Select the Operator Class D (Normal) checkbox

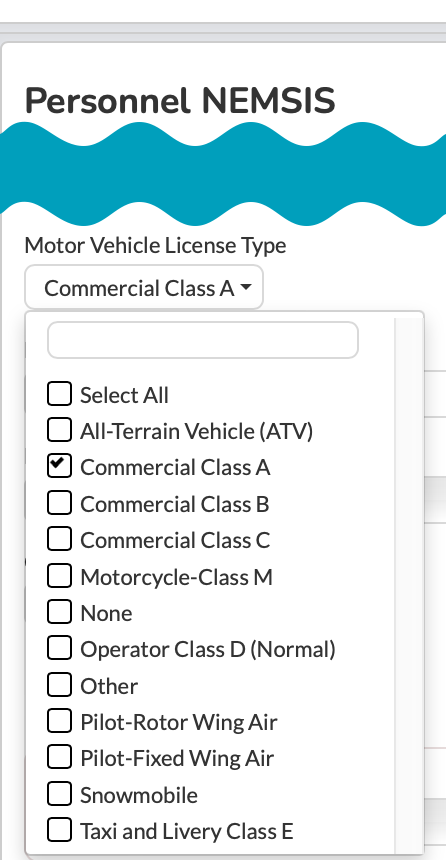59,648
